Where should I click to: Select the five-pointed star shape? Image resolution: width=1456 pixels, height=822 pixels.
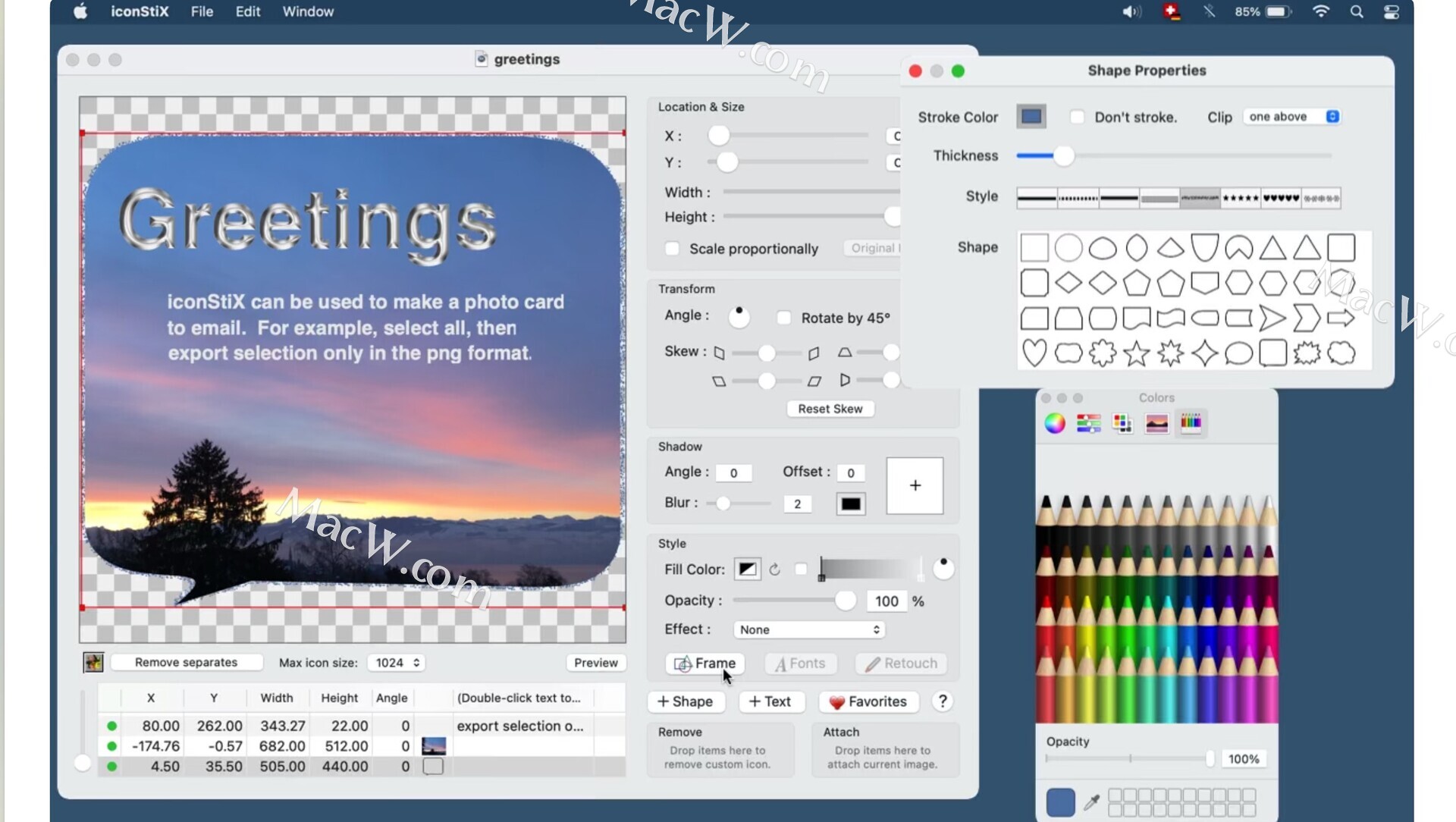click(x=1136, y=353)
